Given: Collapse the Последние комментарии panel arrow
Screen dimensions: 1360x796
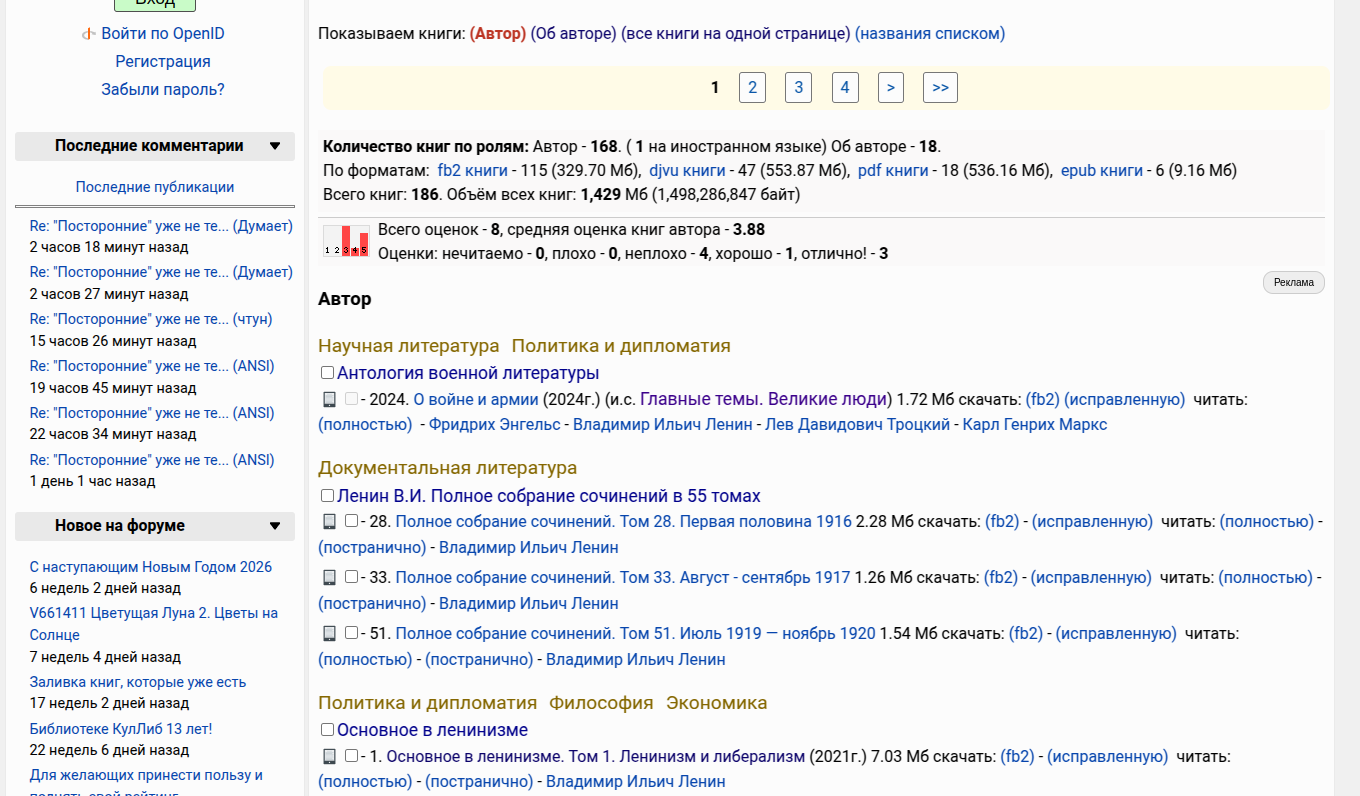Looking at the screenshot, I should 275,146.
